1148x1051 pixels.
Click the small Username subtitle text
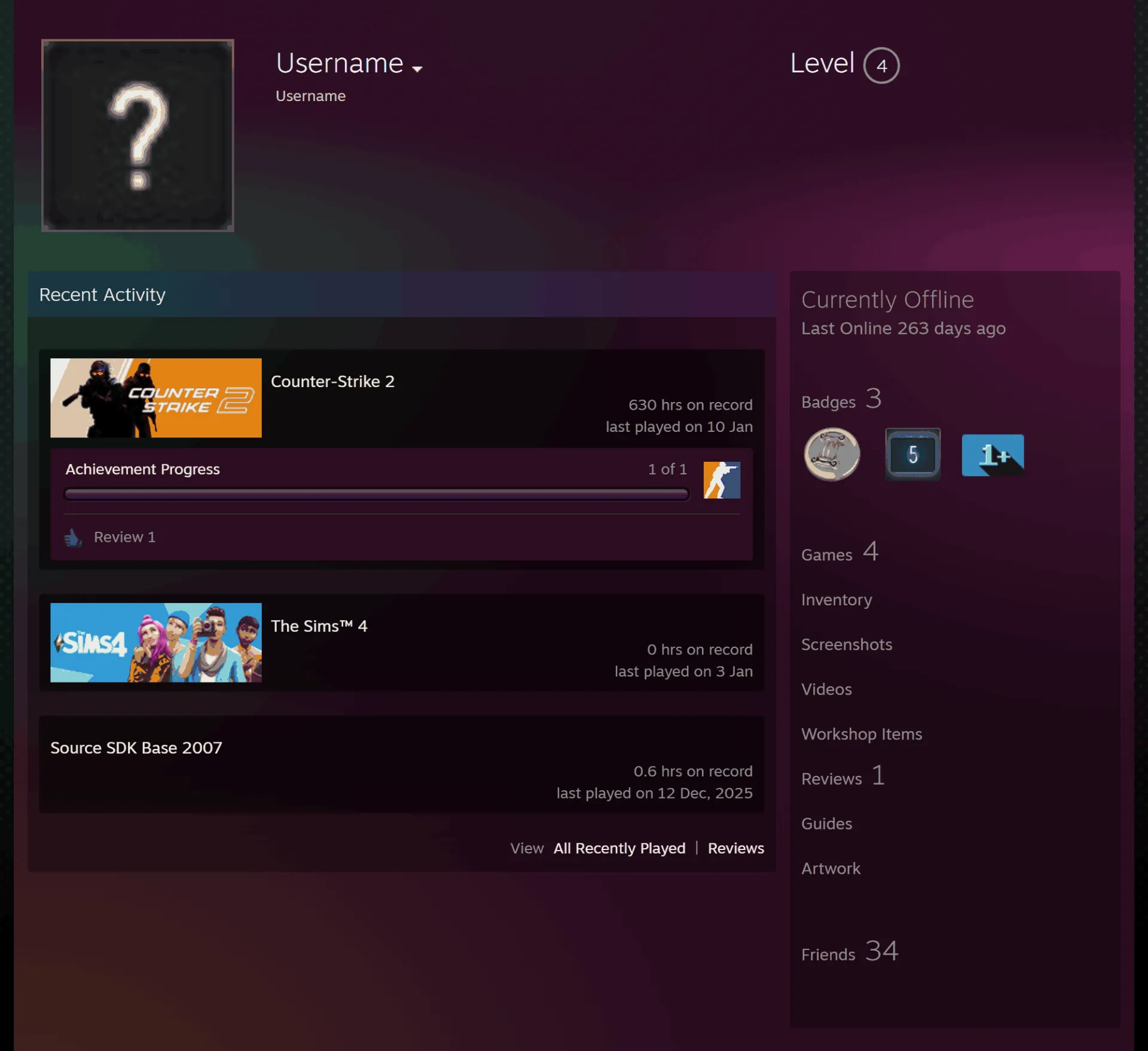pos(310,96)
